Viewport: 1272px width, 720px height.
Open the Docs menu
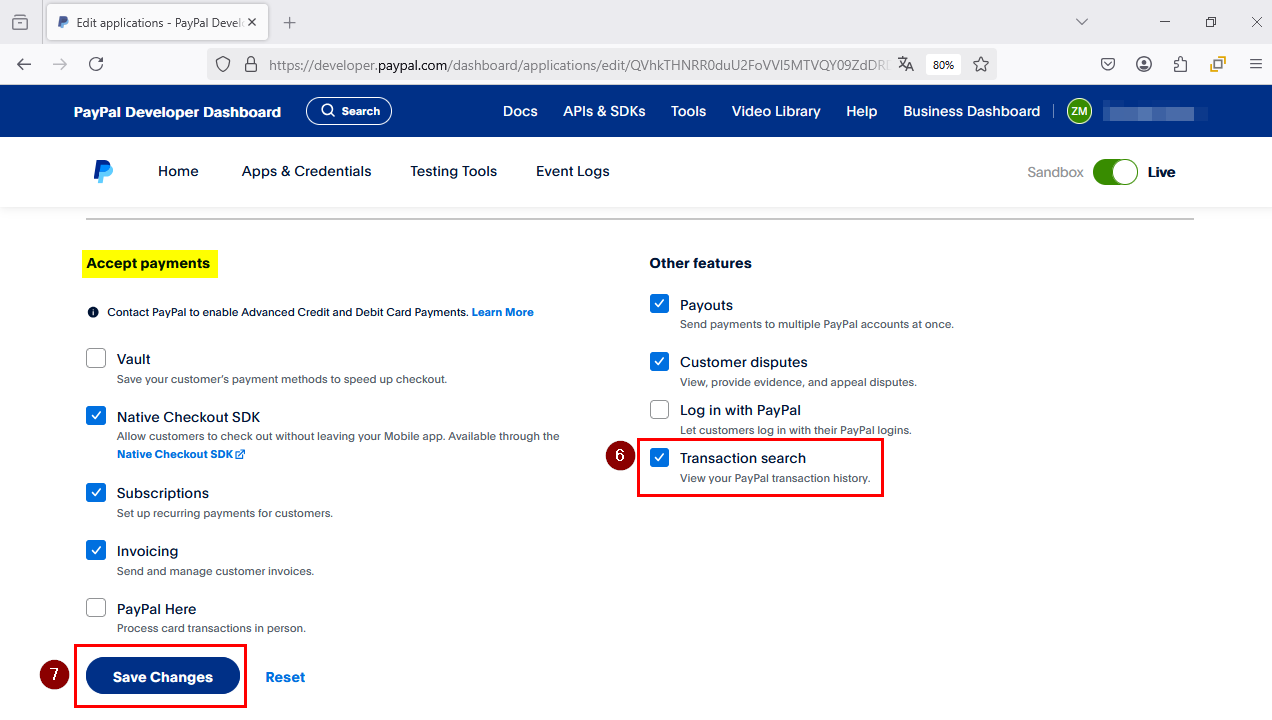click(520, 111)
